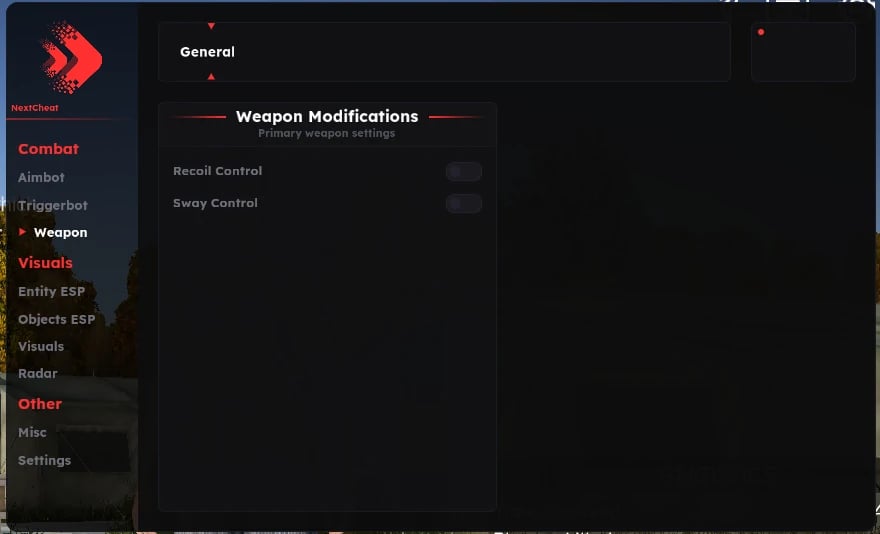
Task: Click the red arrow marker beside Weapon
Action: [x=22, y=232]
